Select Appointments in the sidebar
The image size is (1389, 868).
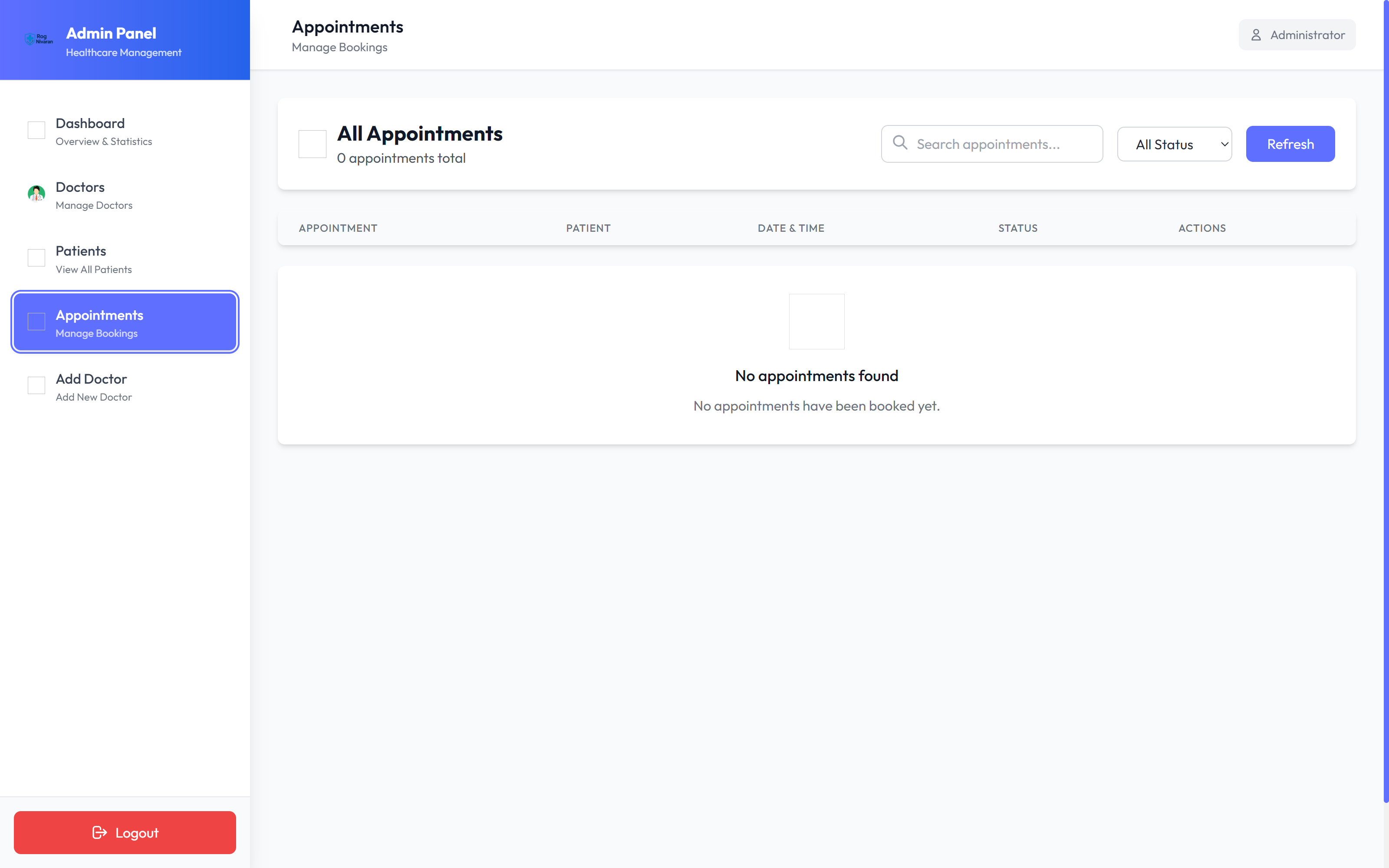coord(125,322)
